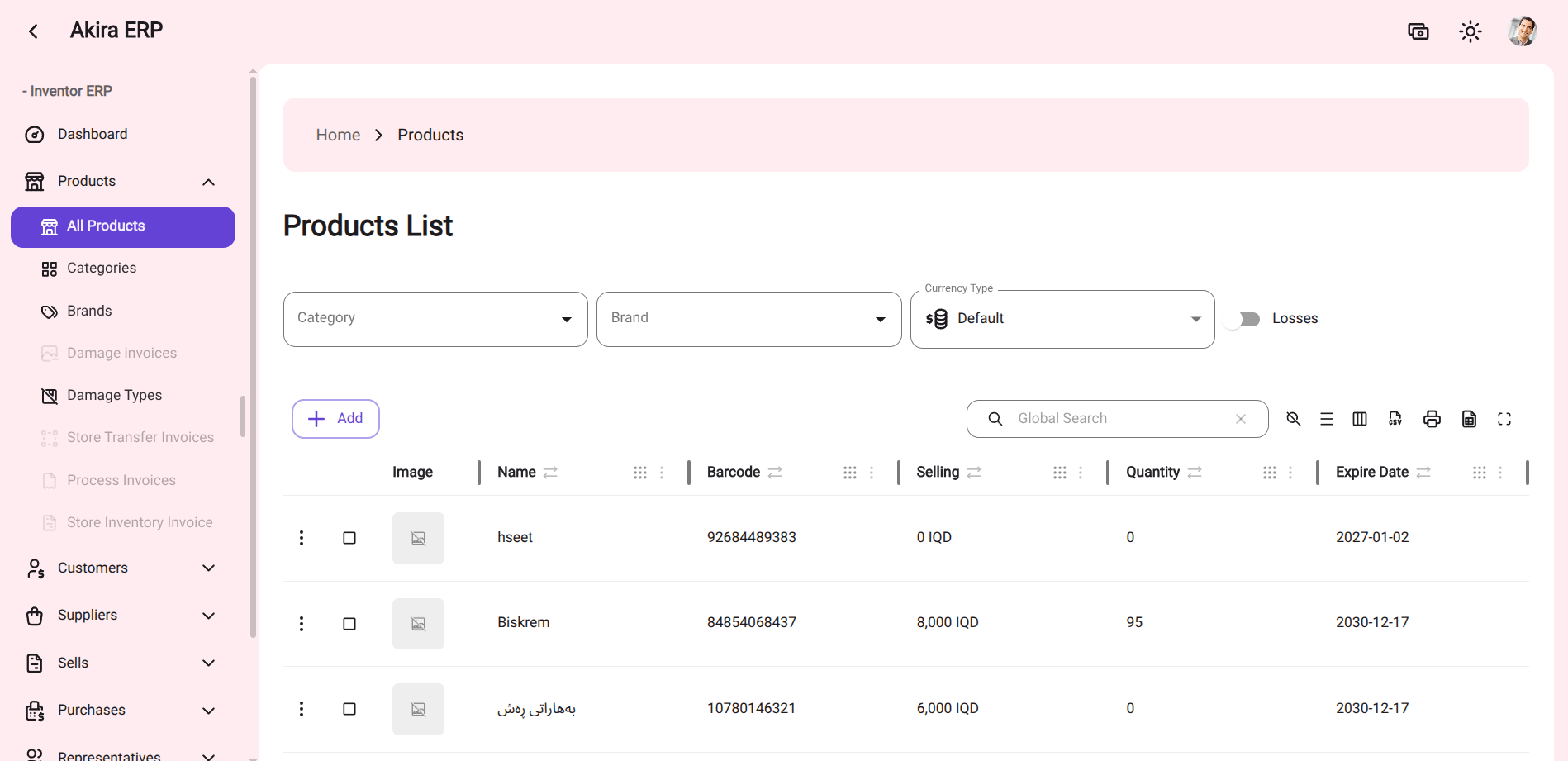
Task: Open Process Invoices in sidebar
Action: coord(123,481)
